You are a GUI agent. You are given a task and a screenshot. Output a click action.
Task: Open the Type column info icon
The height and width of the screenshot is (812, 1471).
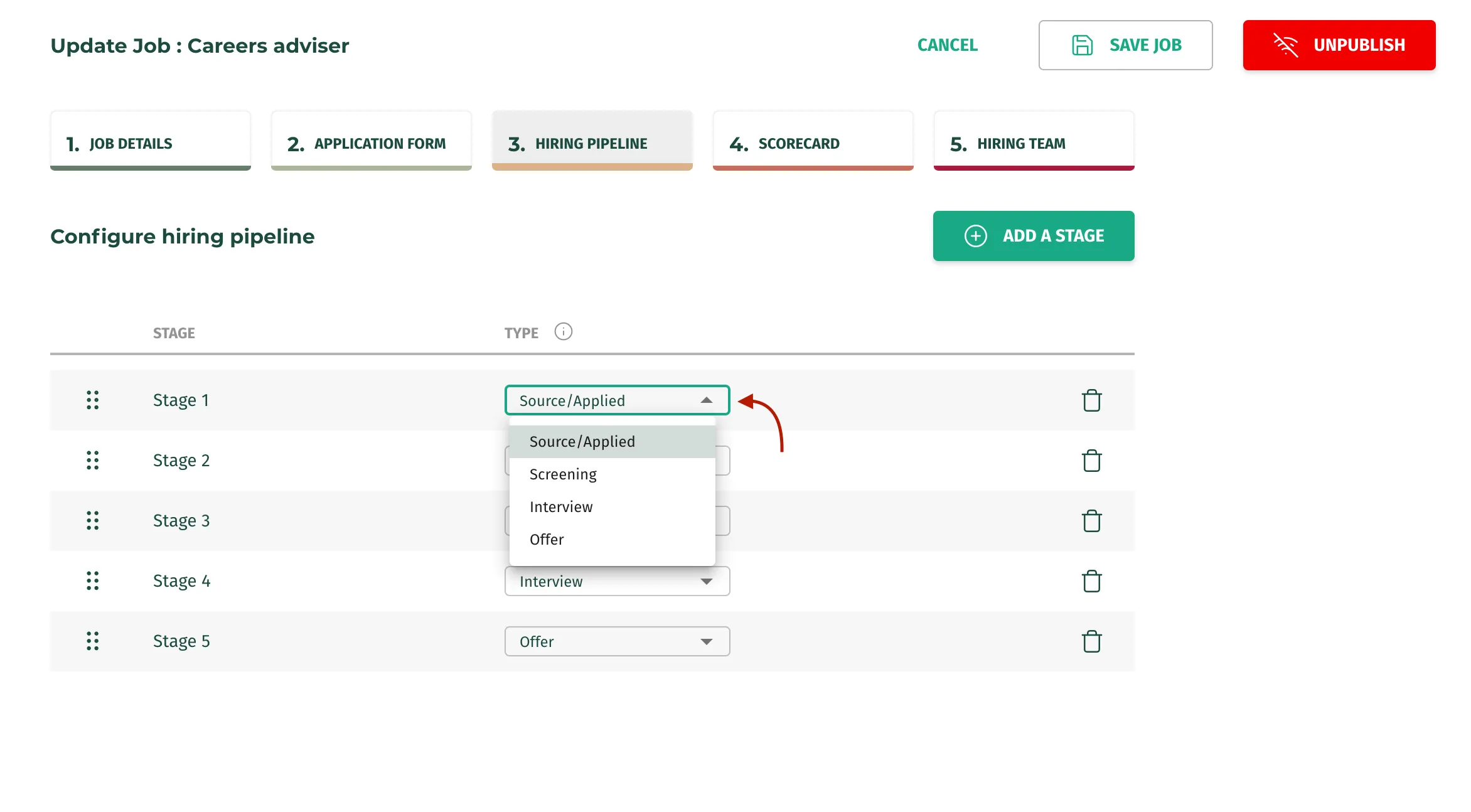563,331
